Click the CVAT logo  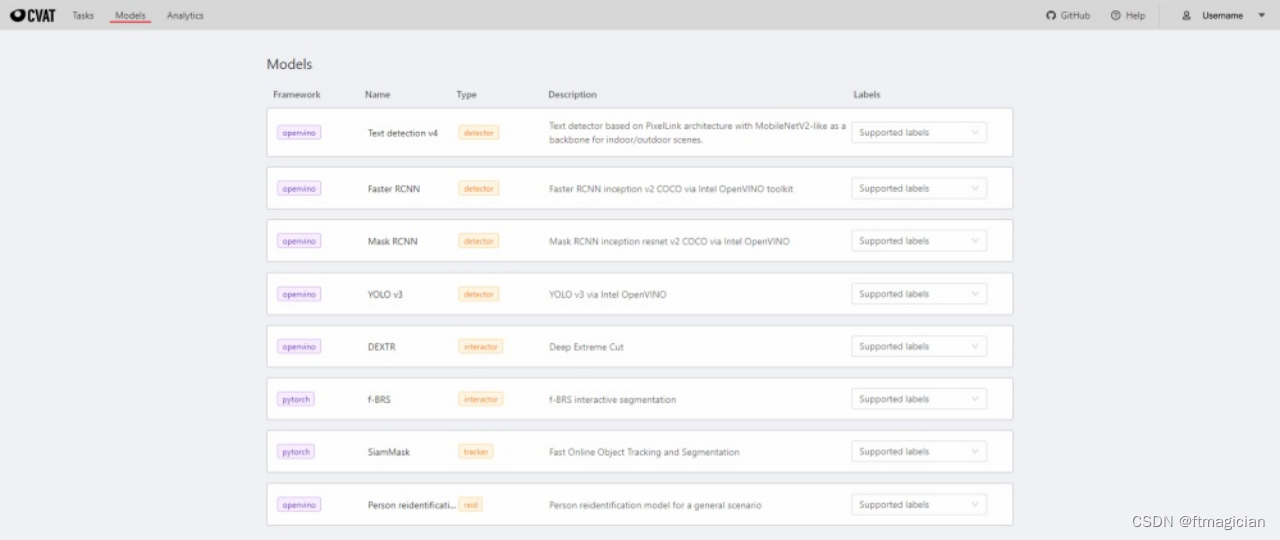coord(33,15)
